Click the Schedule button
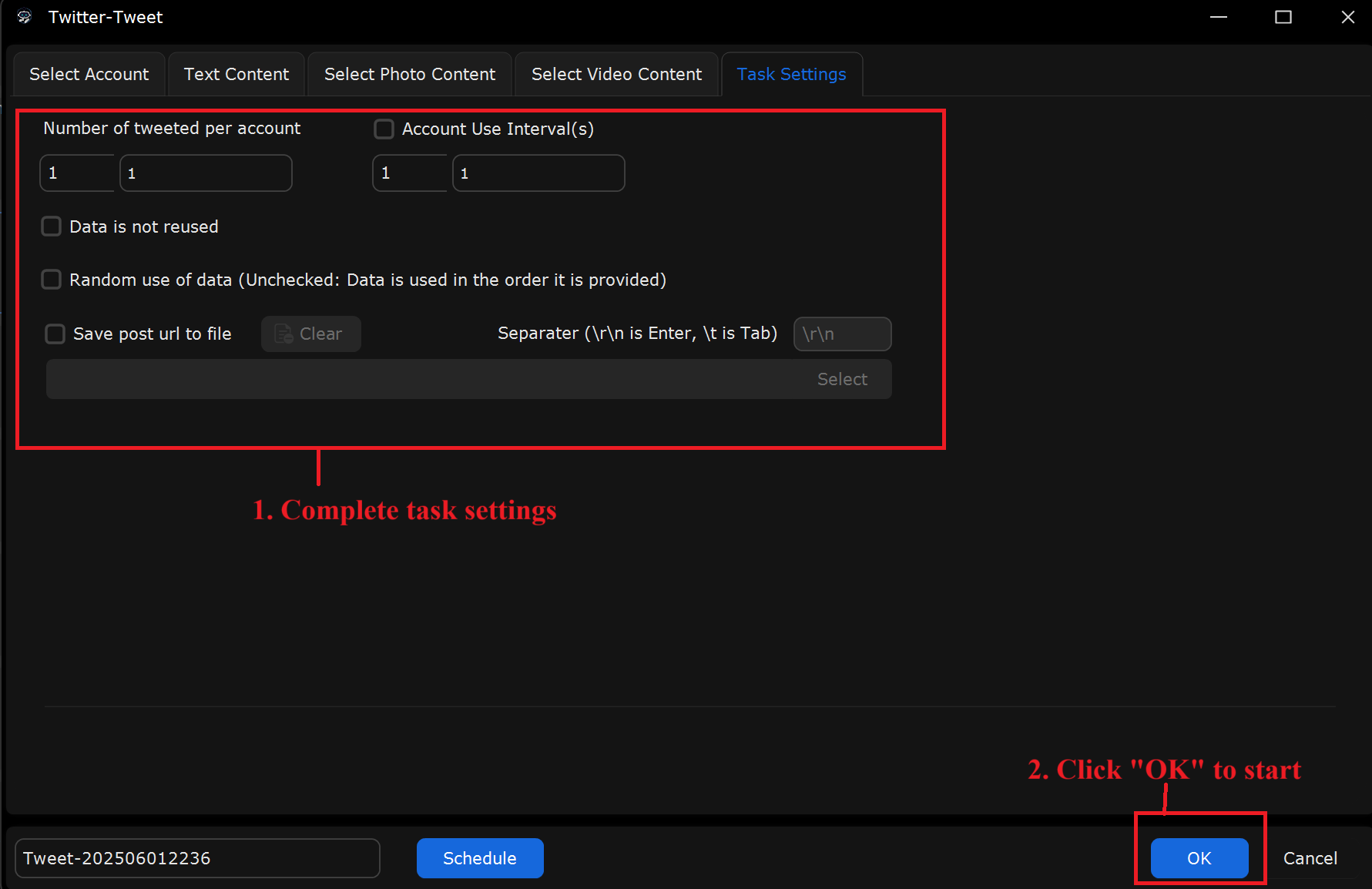 480,858
